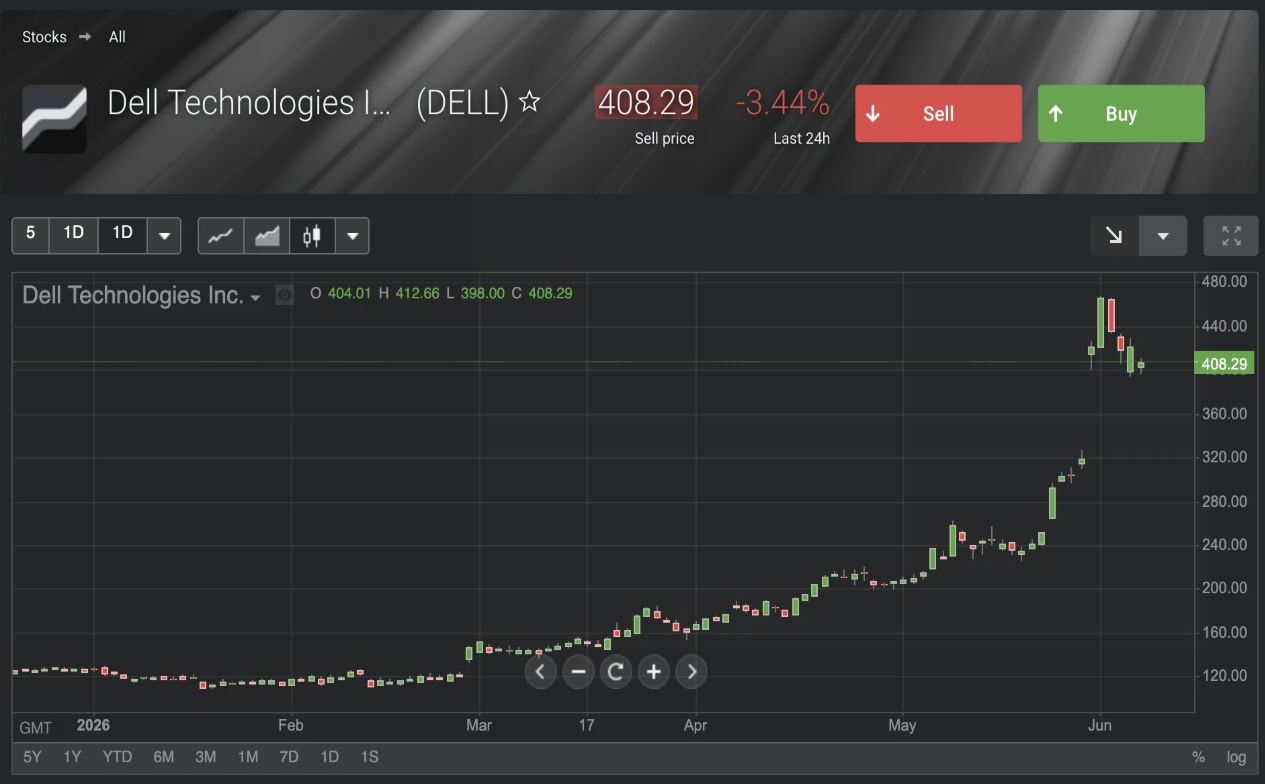Click the (DELL) ticker symbol text
This screenshot has height=784, width=1265.
(x=463, y=102)
